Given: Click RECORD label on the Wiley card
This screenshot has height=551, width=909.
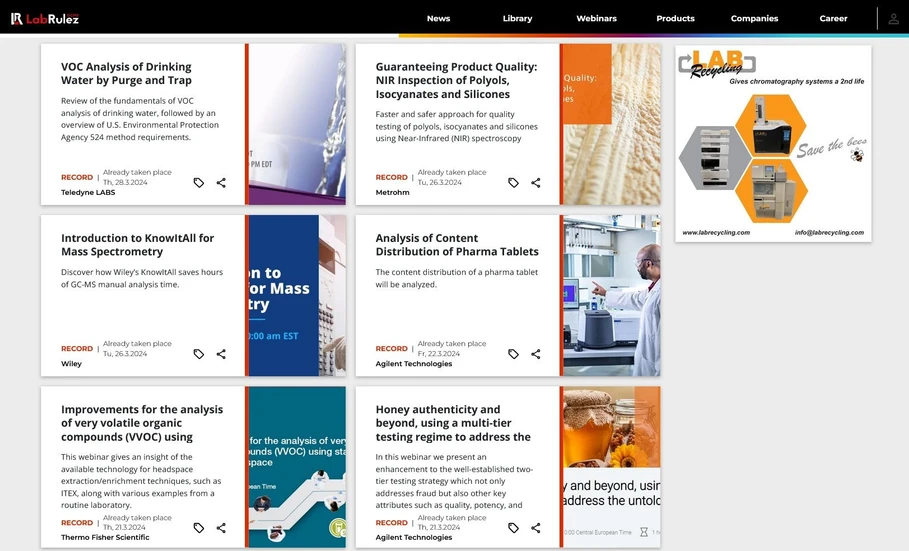Looking at the screenshot, I should point(77,349).
